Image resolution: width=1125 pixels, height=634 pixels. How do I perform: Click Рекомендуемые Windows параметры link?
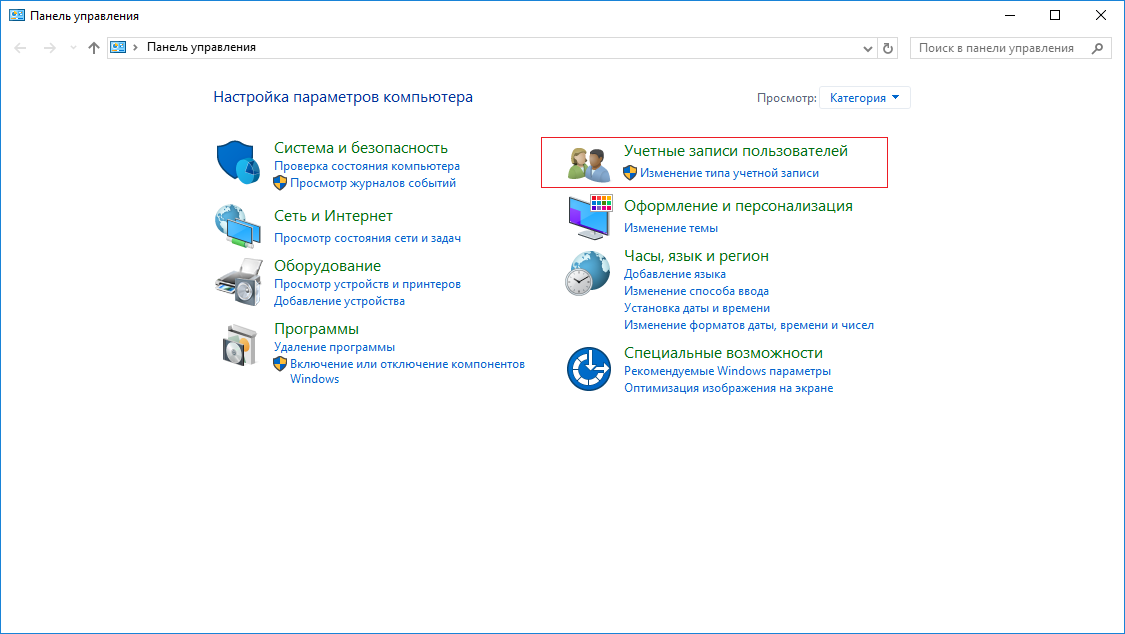pos(727,372)
